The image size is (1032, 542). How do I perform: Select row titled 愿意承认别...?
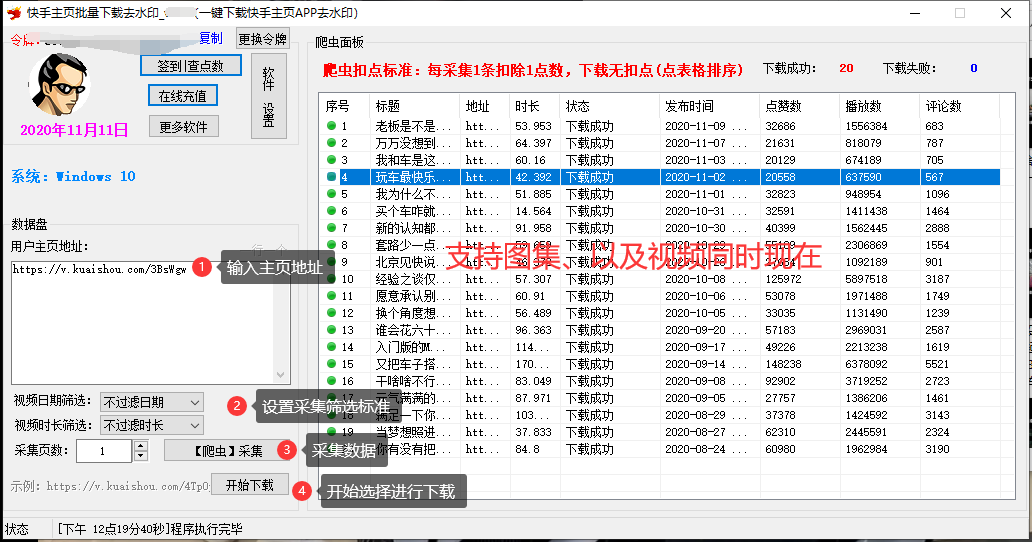click(x=659, y=296)
